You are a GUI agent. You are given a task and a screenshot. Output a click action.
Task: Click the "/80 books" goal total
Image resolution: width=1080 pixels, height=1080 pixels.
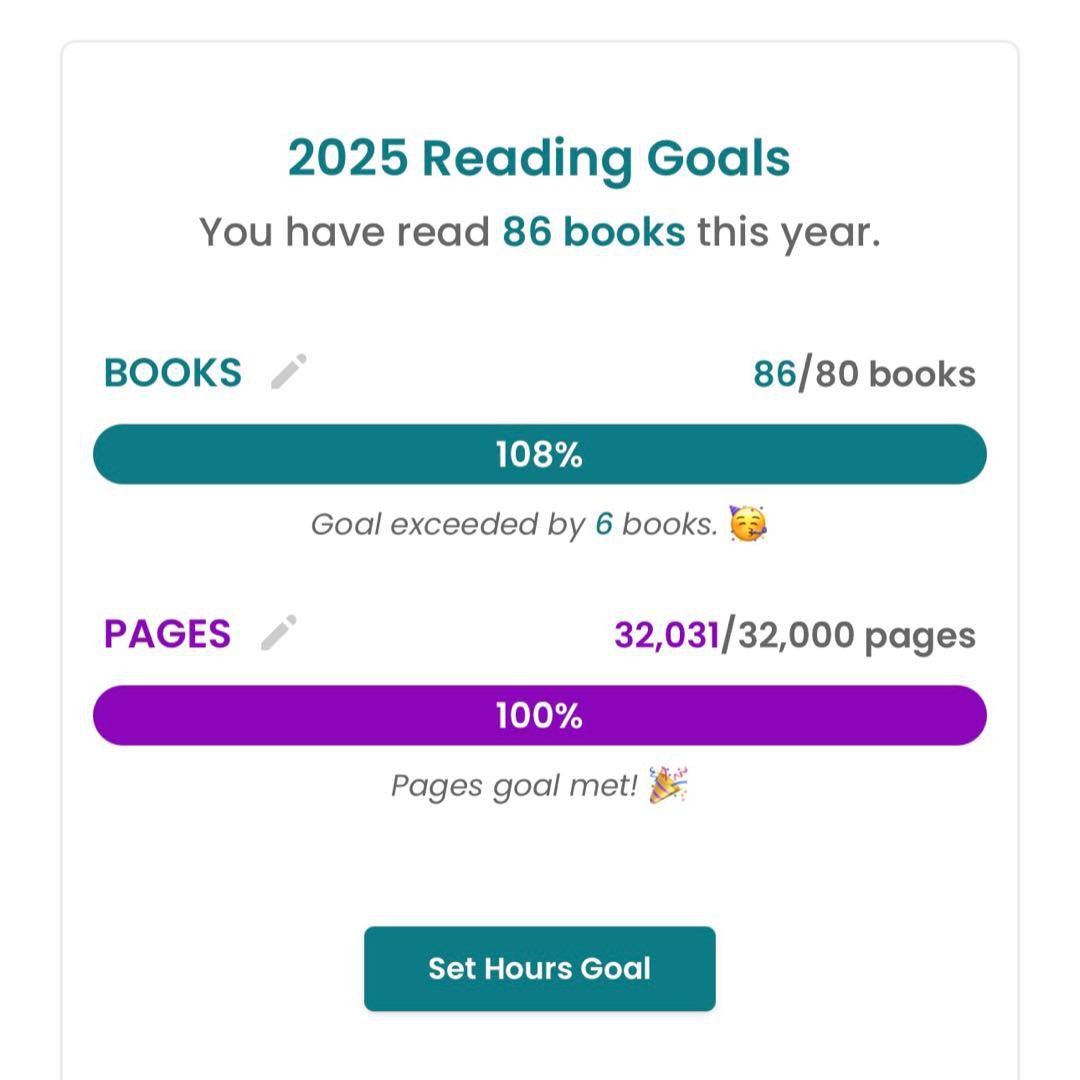click(x=887, y=374)
